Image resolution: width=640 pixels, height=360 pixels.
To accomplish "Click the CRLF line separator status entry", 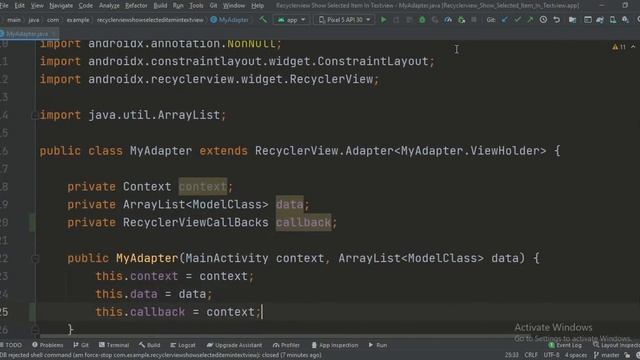I will [x=531, y=355].
